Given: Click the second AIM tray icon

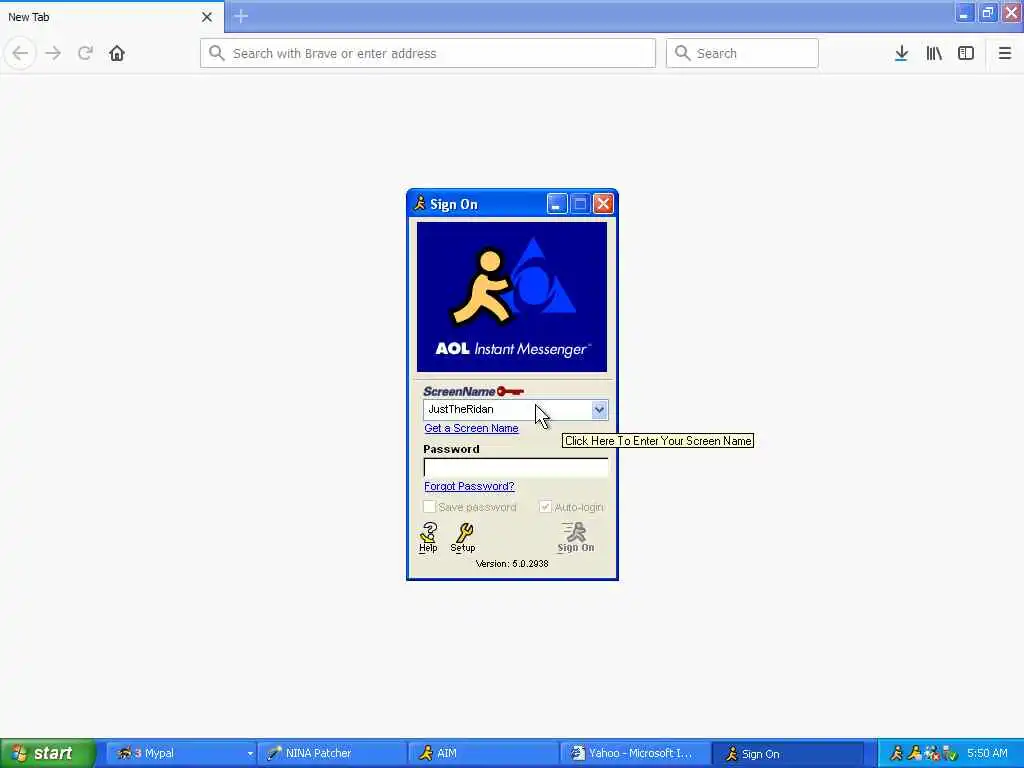Looking at the screenshot, I should [x=914, y=753].
